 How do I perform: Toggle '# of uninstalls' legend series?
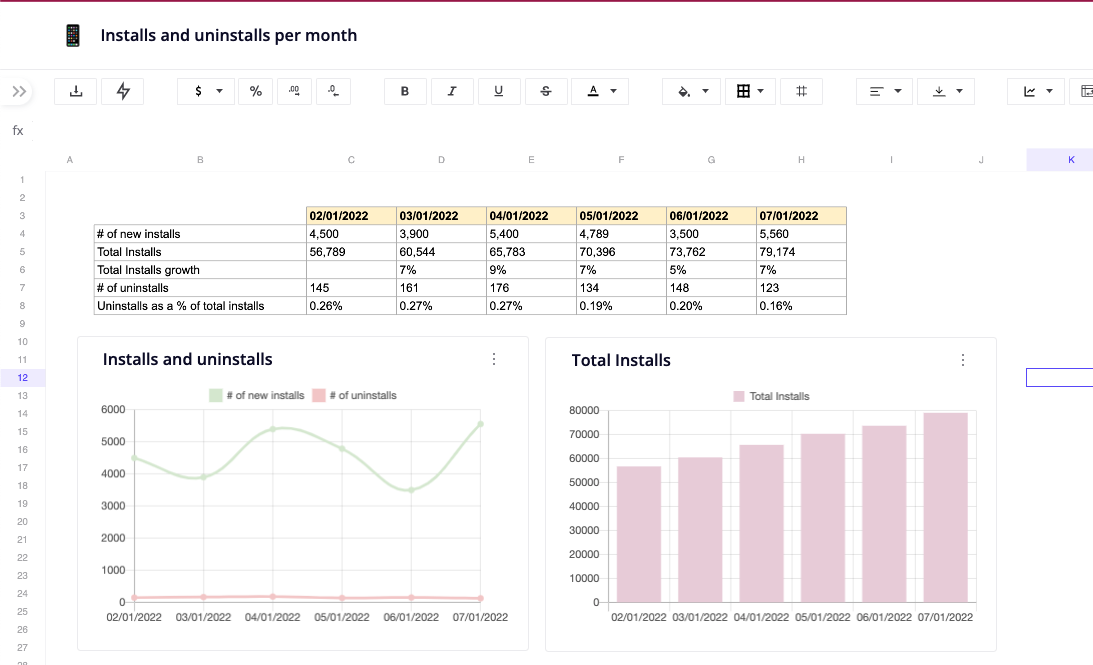point(354,395)
